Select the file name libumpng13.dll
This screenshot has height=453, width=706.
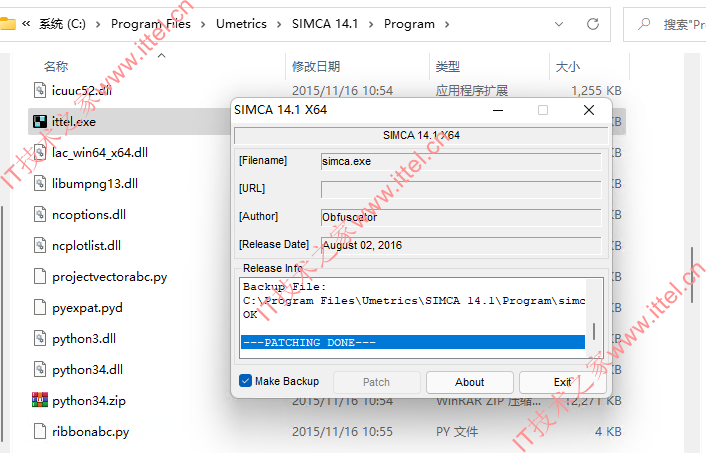pyautogui.click(x=95, y=184)
